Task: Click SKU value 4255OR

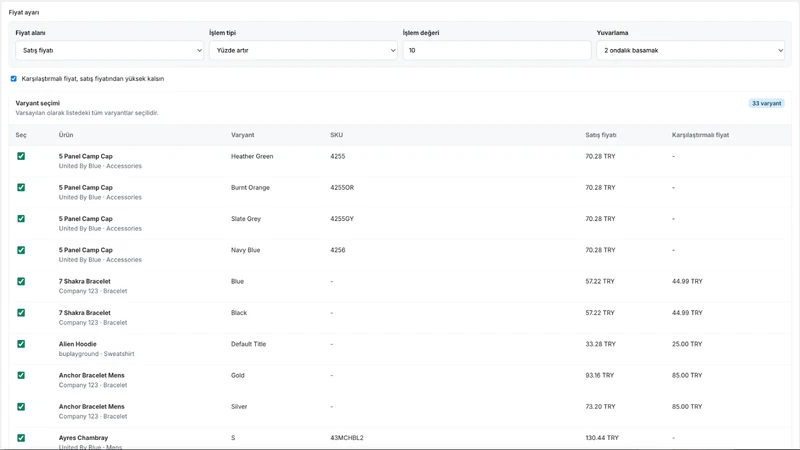Action: (x=342, y=187)
